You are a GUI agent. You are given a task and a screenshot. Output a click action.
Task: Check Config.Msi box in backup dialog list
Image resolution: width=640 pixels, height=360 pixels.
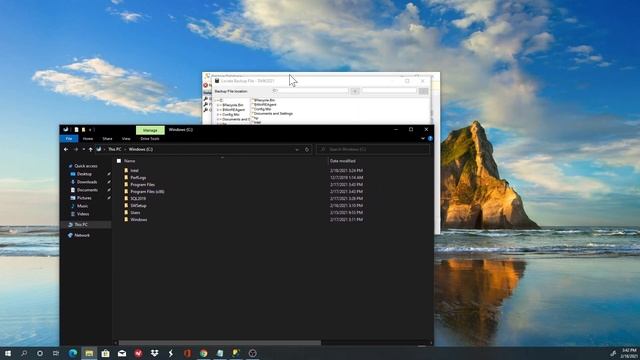point(252,109)
